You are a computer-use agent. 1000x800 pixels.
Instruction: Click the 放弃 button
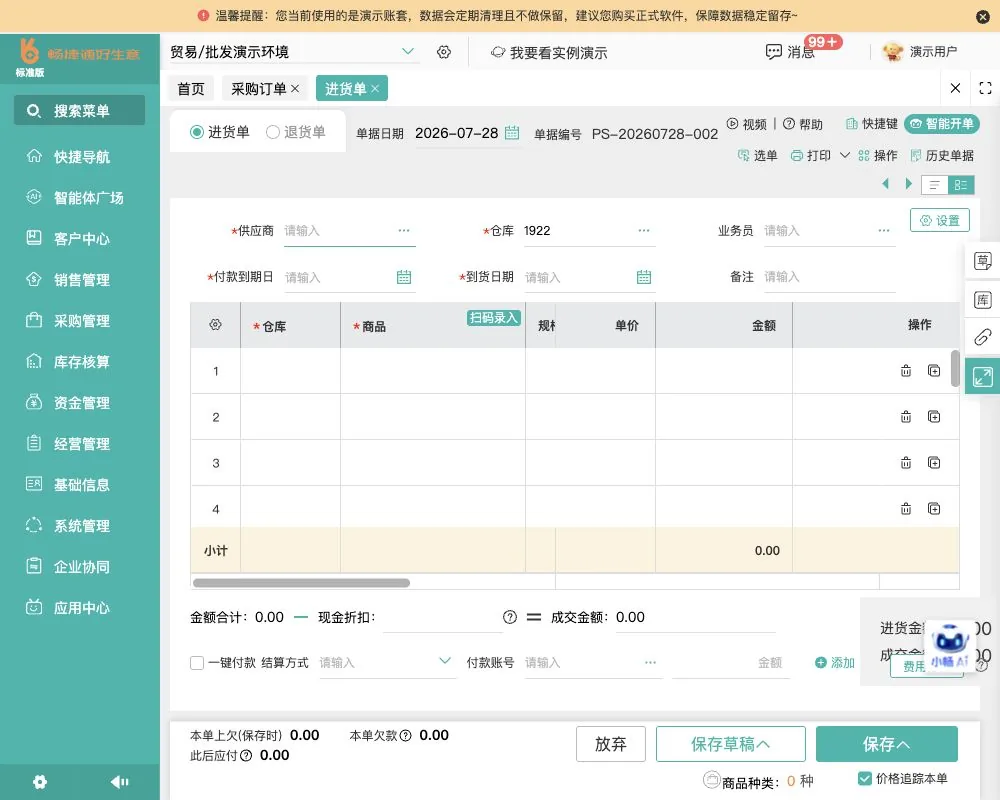point(610,744)
